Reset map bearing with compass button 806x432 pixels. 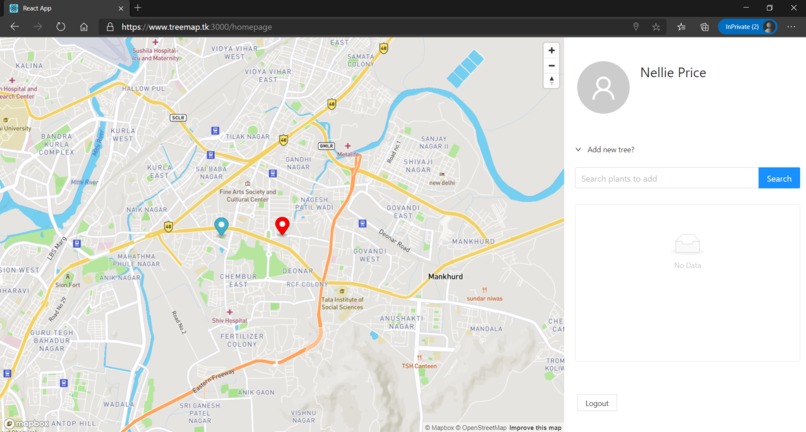click(x=551, y=81)
